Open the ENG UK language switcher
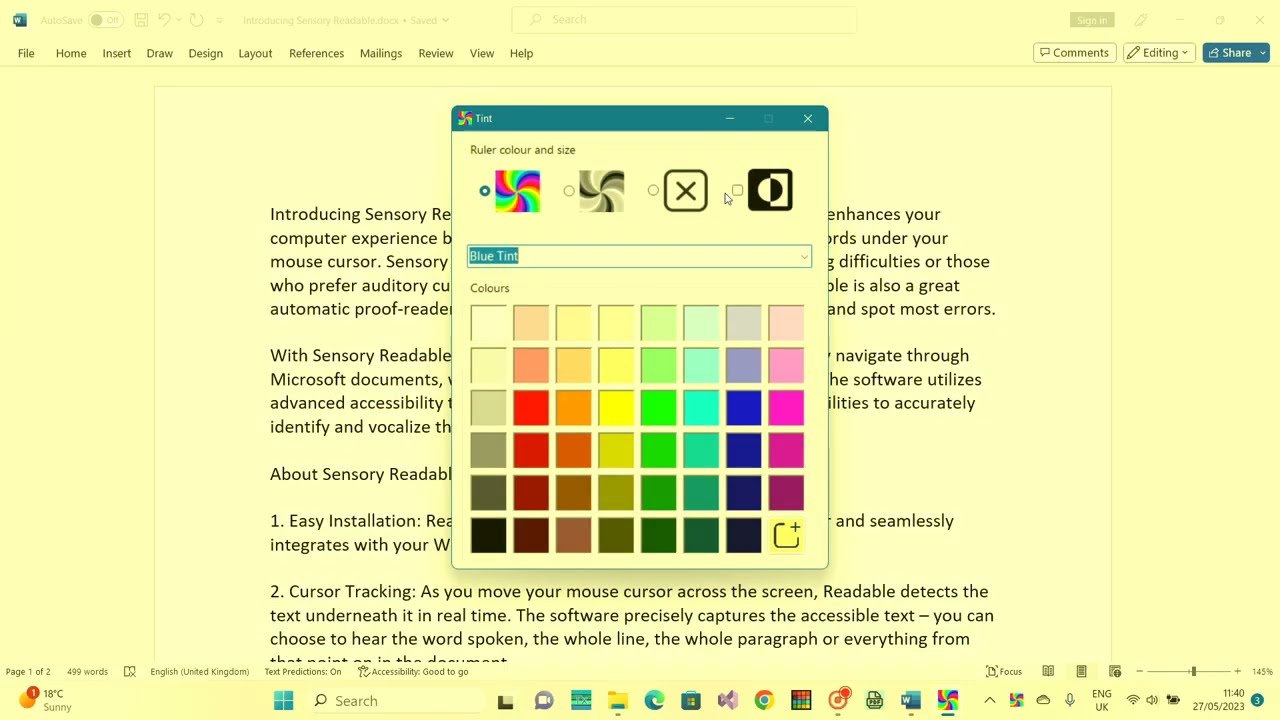The height and width of the screenshot is (720, 1280). (x=1101, y=700)
